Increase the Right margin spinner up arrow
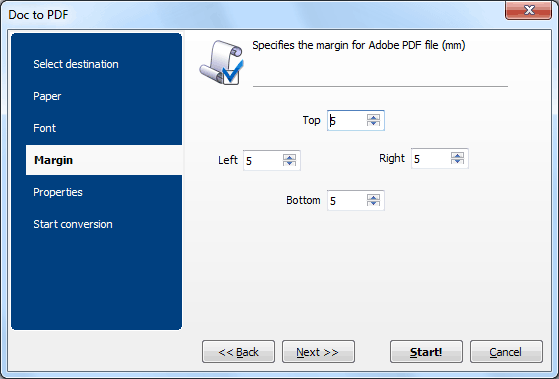 pos(457,155)
